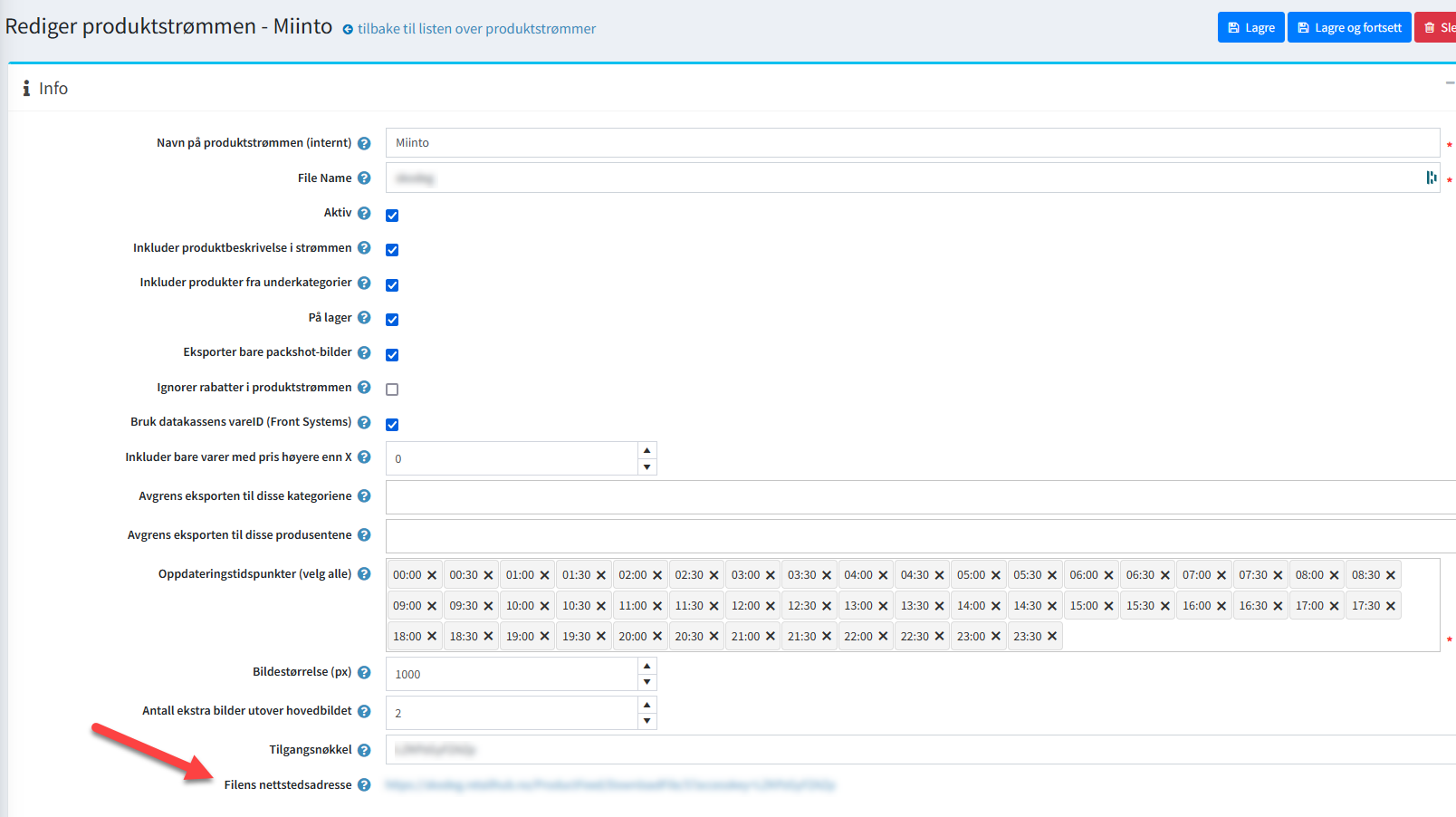Uncheck Eksporter bare packshot-bilder

[x=392, y=355]
